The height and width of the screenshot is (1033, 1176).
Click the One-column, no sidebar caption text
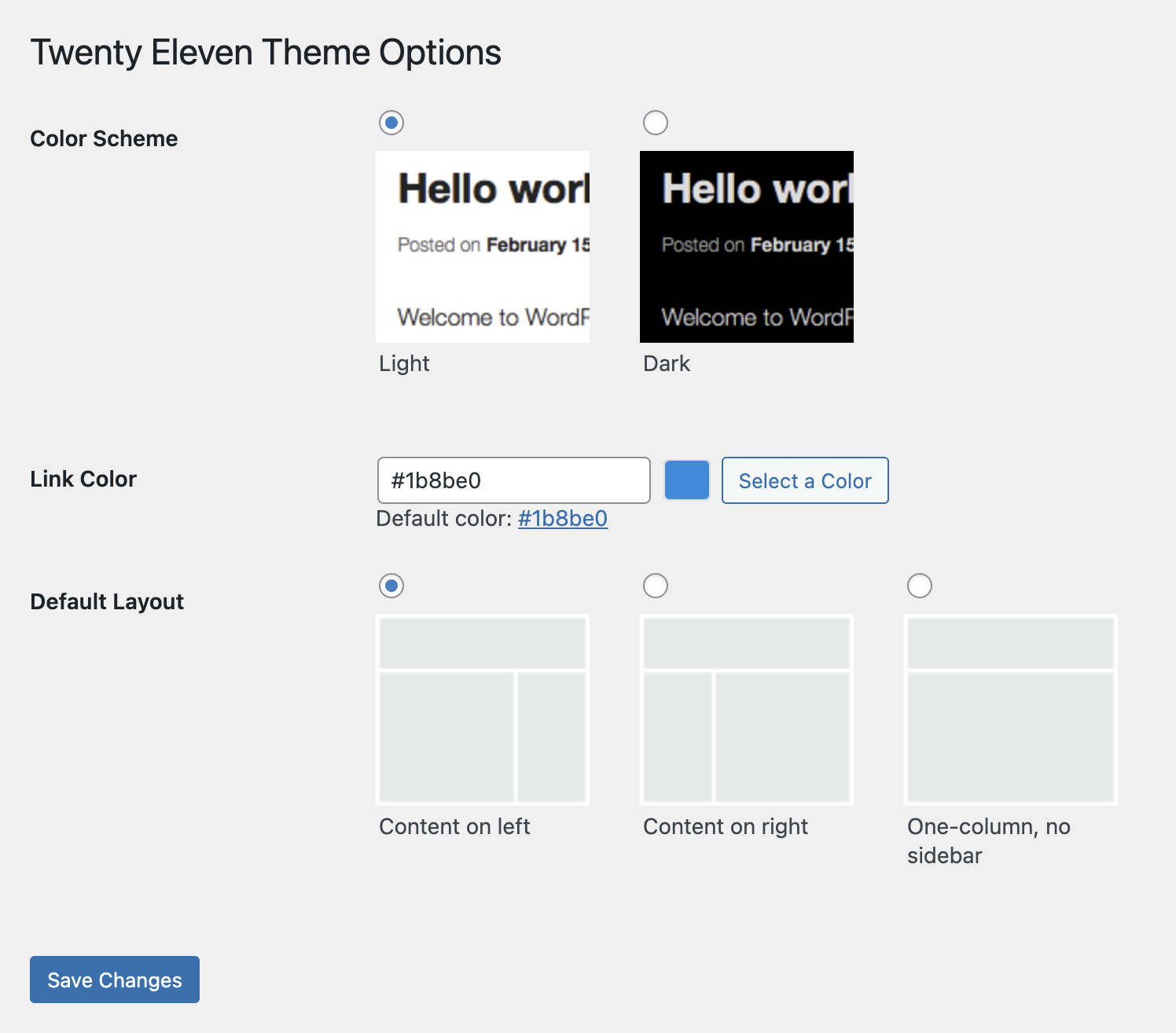(x=989, y=840)
